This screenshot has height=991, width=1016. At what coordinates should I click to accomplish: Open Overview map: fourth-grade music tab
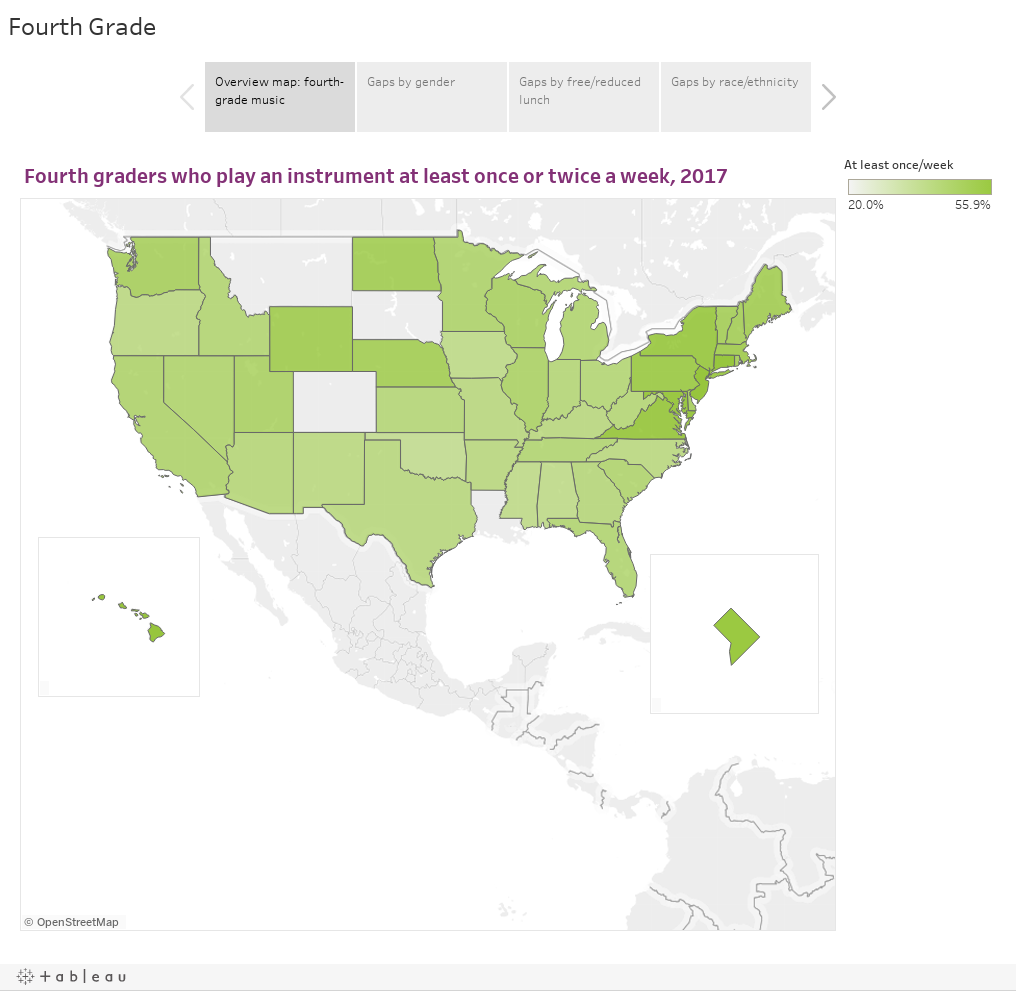280,97
